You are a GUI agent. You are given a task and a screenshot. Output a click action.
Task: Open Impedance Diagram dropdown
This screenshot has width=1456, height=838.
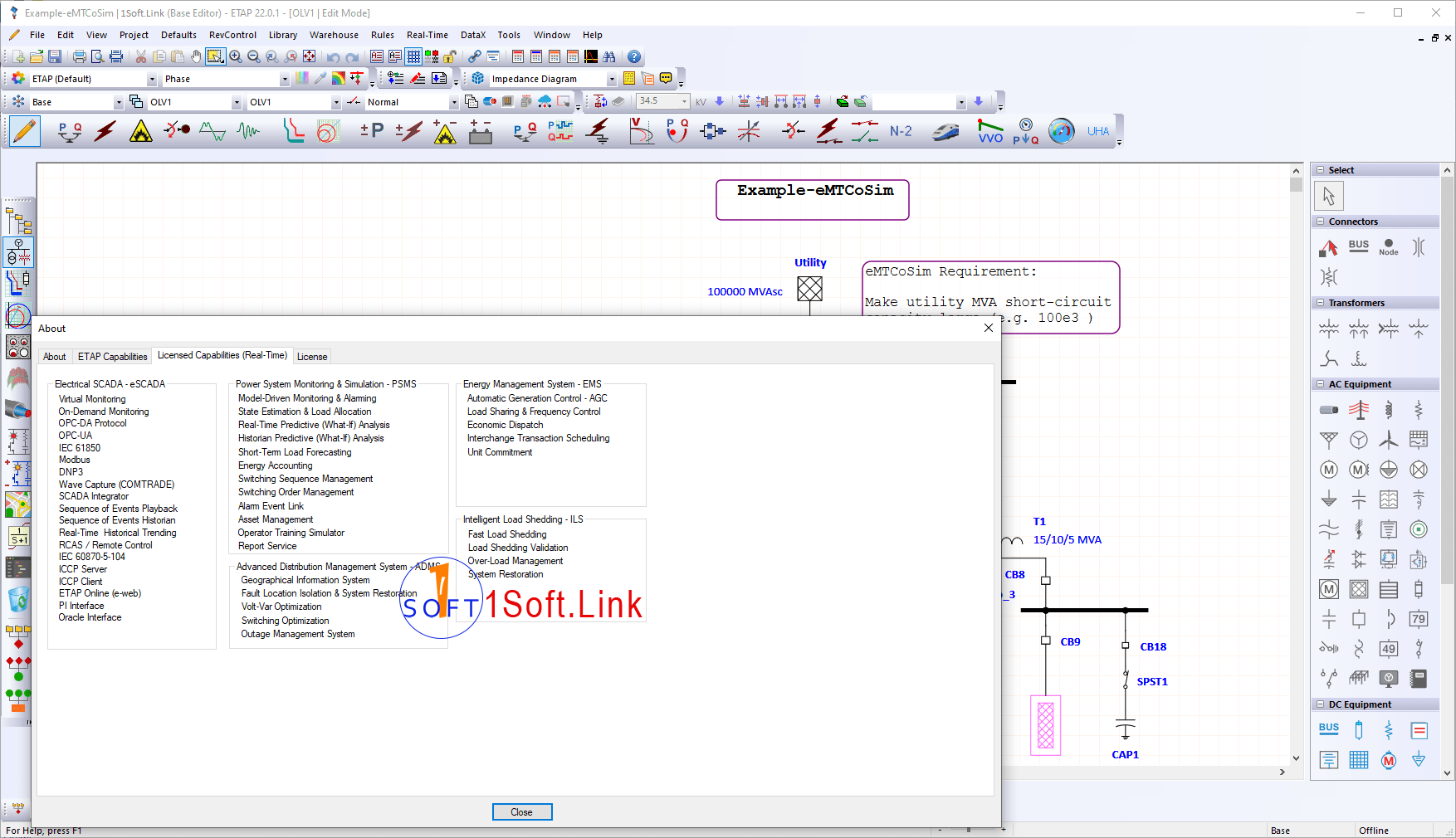[612, 80]
